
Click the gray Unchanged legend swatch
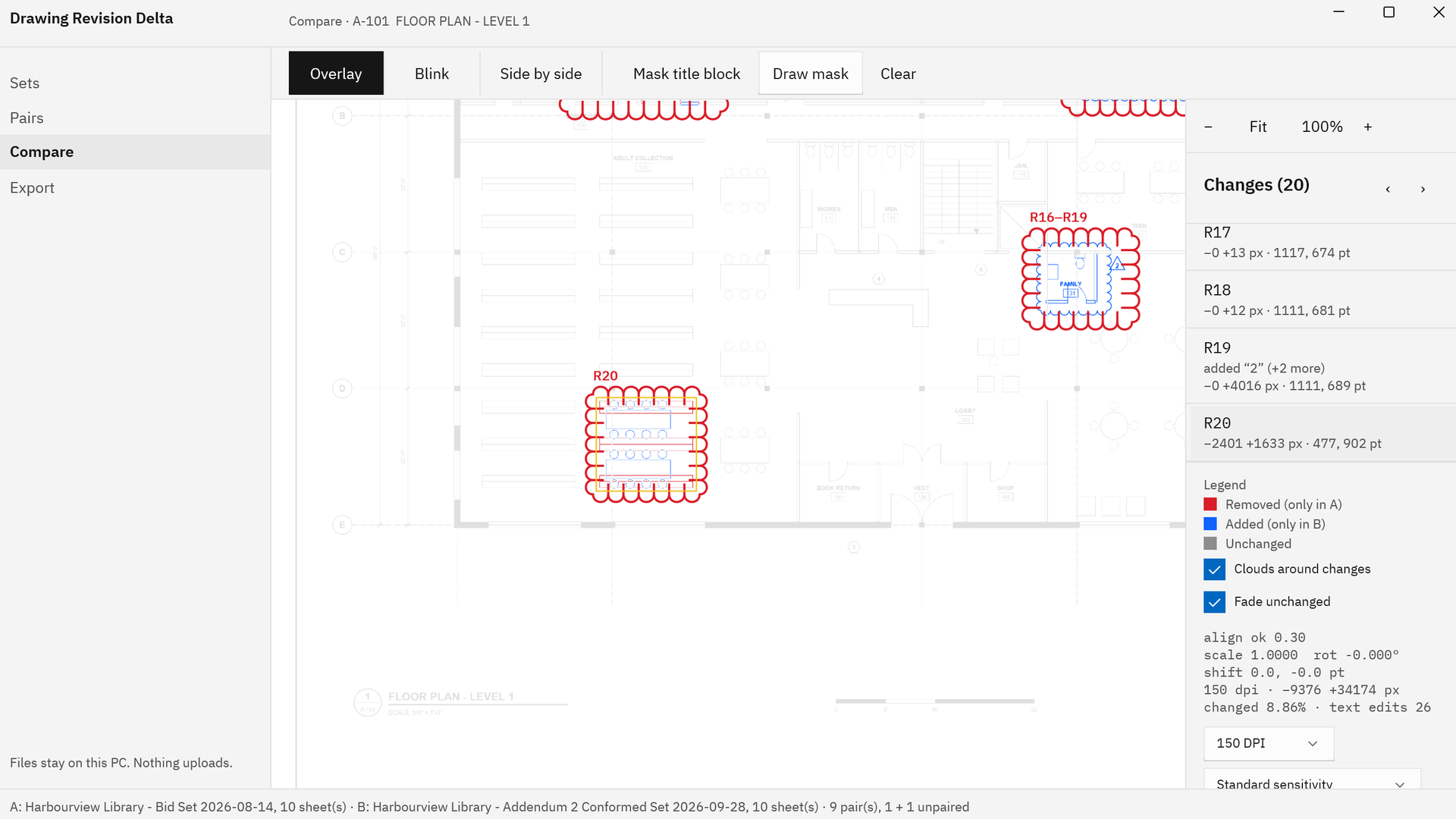1210,544
